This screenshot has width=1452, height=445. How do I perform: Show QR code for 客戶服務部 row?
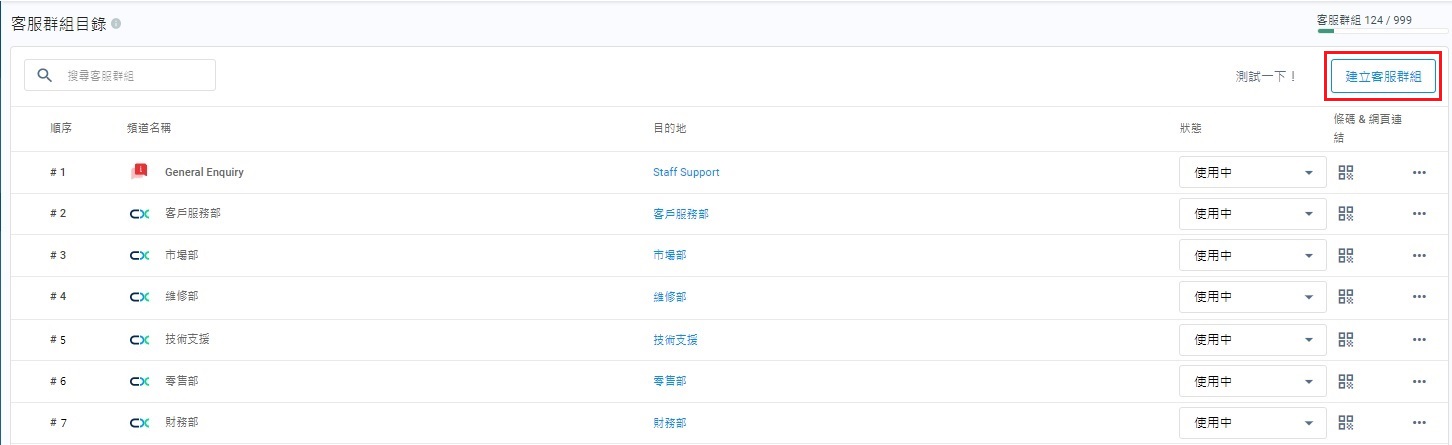(x=1345, y=214)
